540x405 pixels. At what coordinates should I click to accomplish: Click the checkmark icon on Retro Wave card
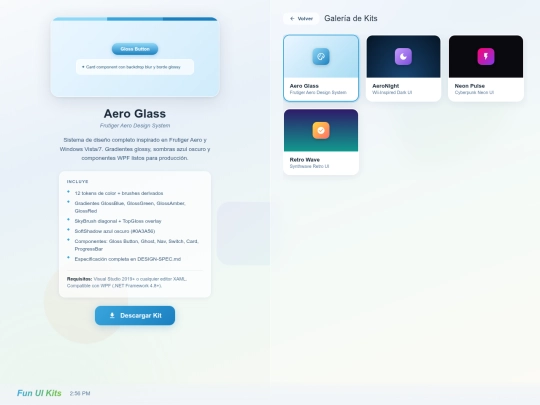pyautogui.click(x=321, y=131)
